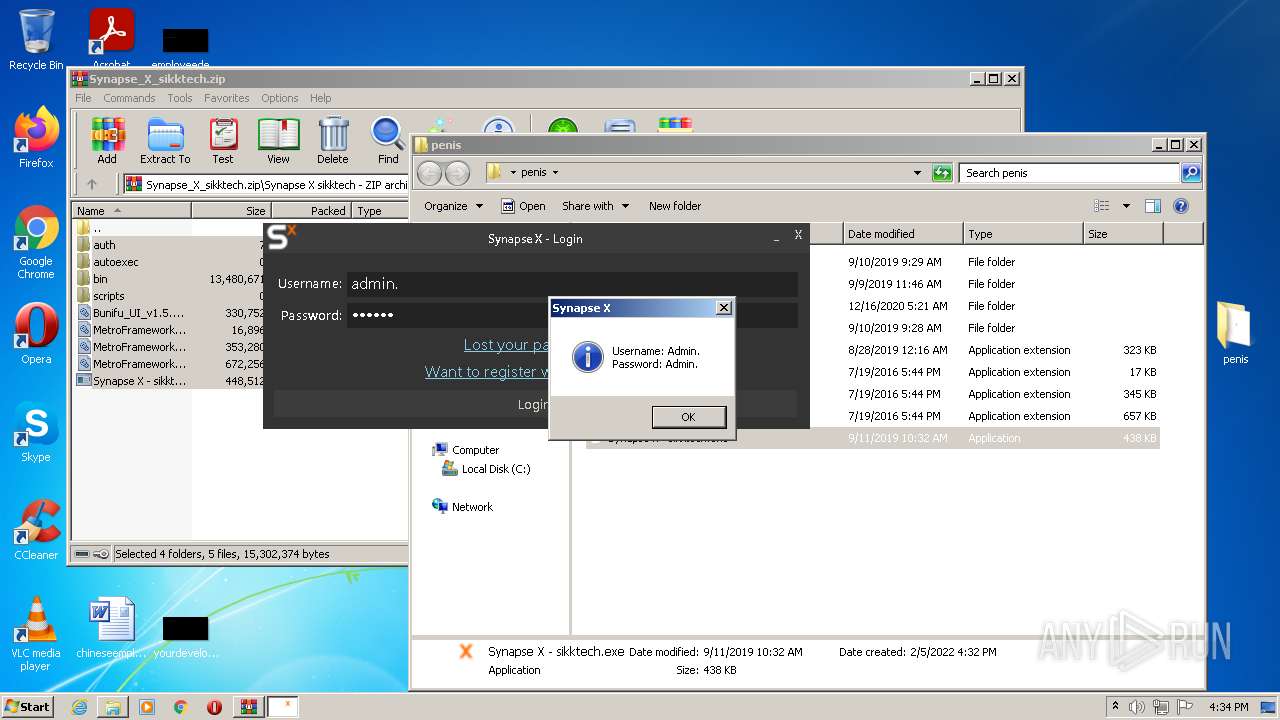Open Skype desktop icon
Screen dimensions: 1280x720
(x=36, y=432)
